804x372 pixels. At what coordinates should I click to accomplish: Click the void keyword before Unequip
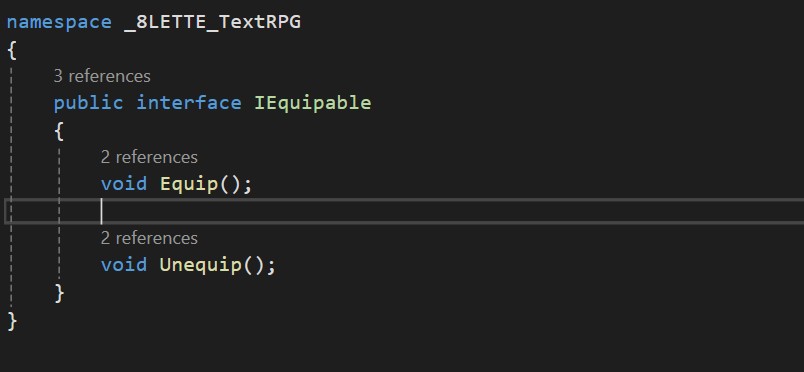point(124,265)
